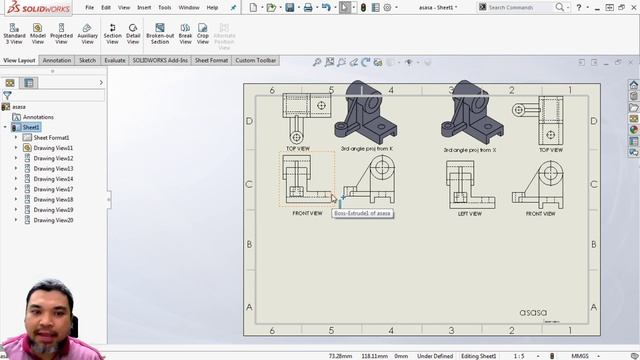Image resolution: width=640 pixels, height=360 pixels.
Task: Select the shaded isometric view near FRONT VIEW
Action: pyautogui.click(x=365, y=112)
